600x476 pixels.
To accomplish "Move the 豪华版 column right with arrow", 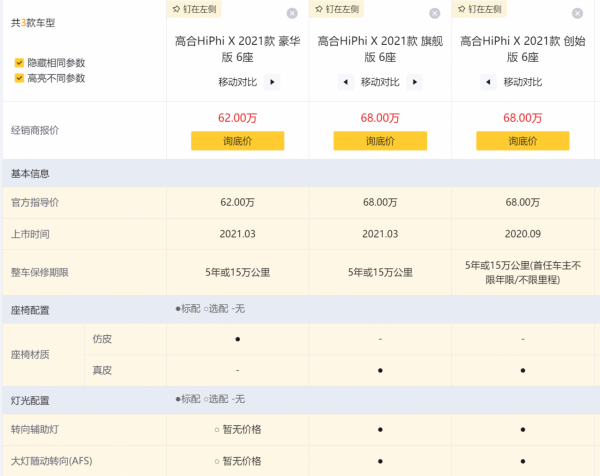I will click(272, 82).
